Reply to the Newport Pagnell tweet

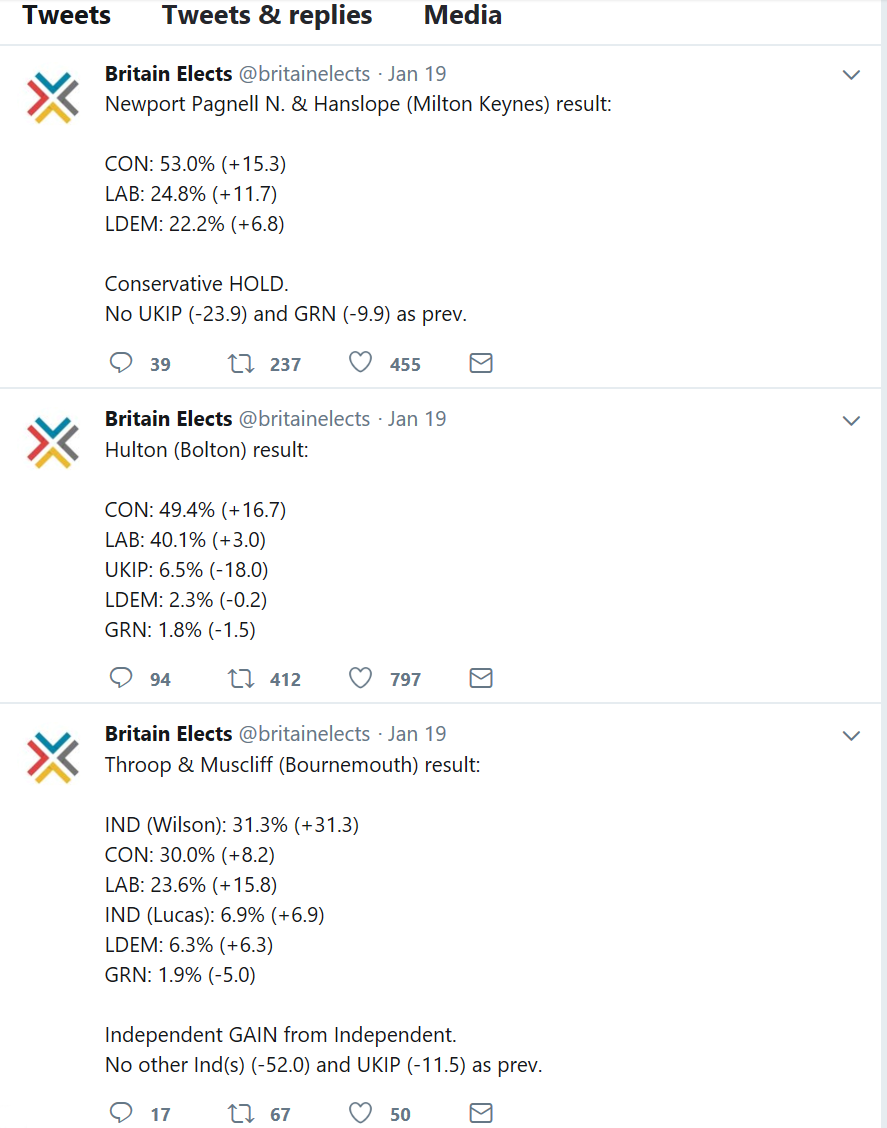pos(120,363)
